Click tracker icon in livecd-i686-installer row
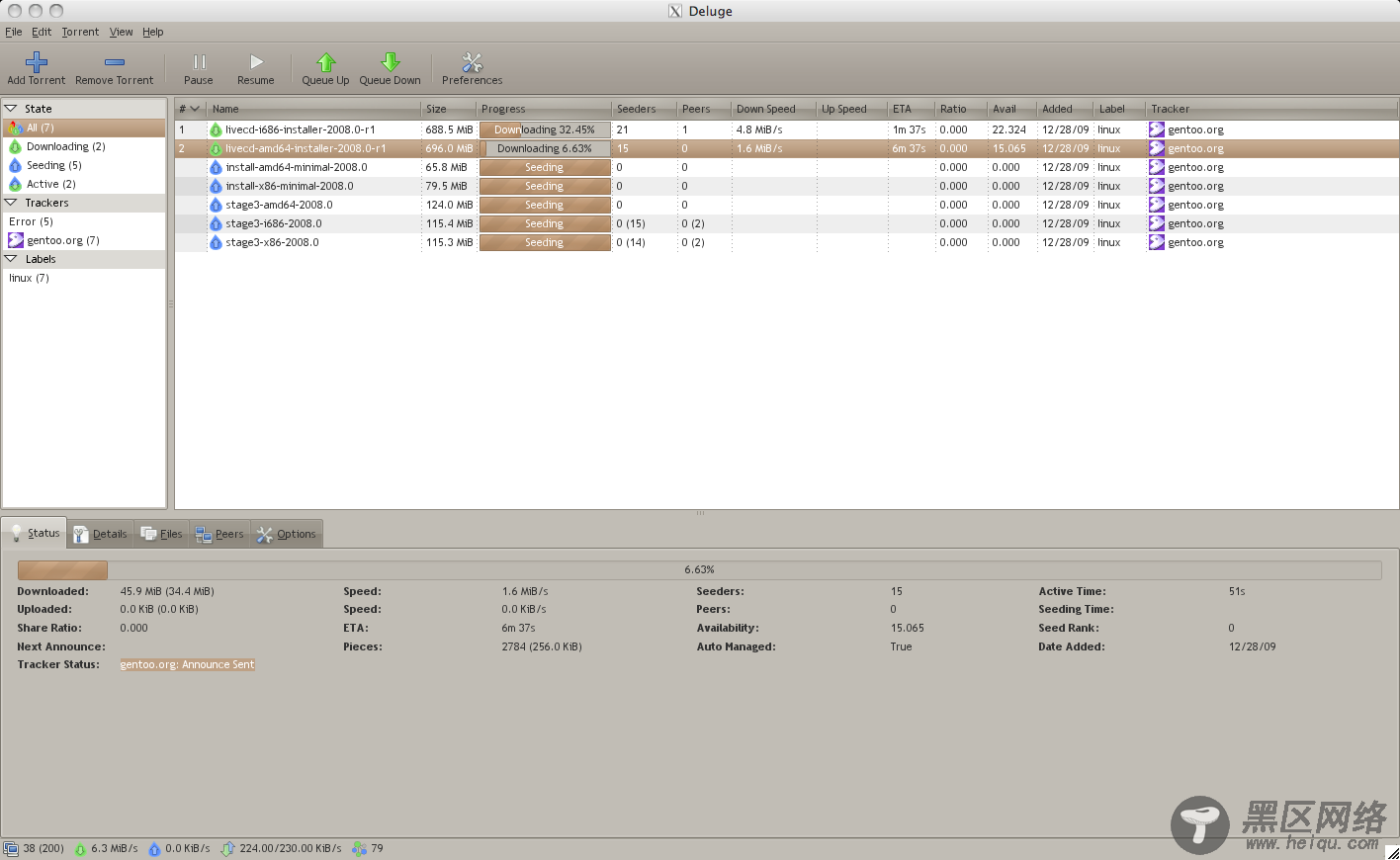The width and height of the screenshot is (1400, 860). pyautogui.click(x=1157, y=129)
